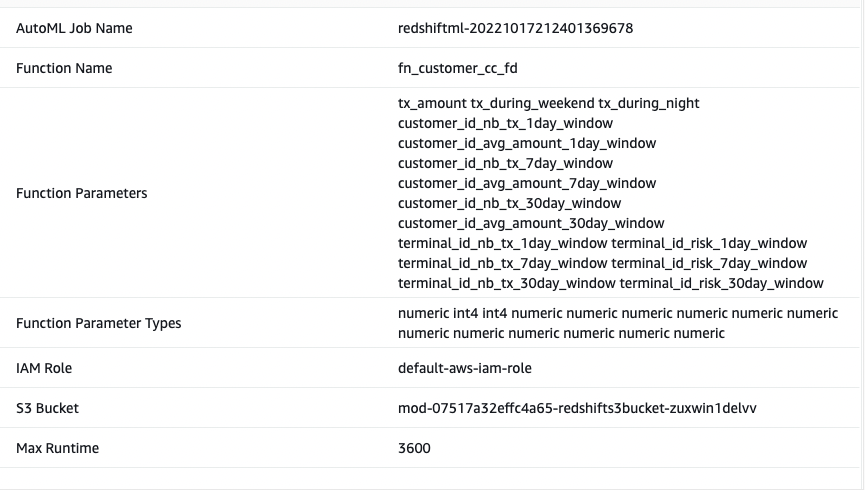865x490 pixels.
Task: Click the Function Name row label
Action: coord(64,68)
